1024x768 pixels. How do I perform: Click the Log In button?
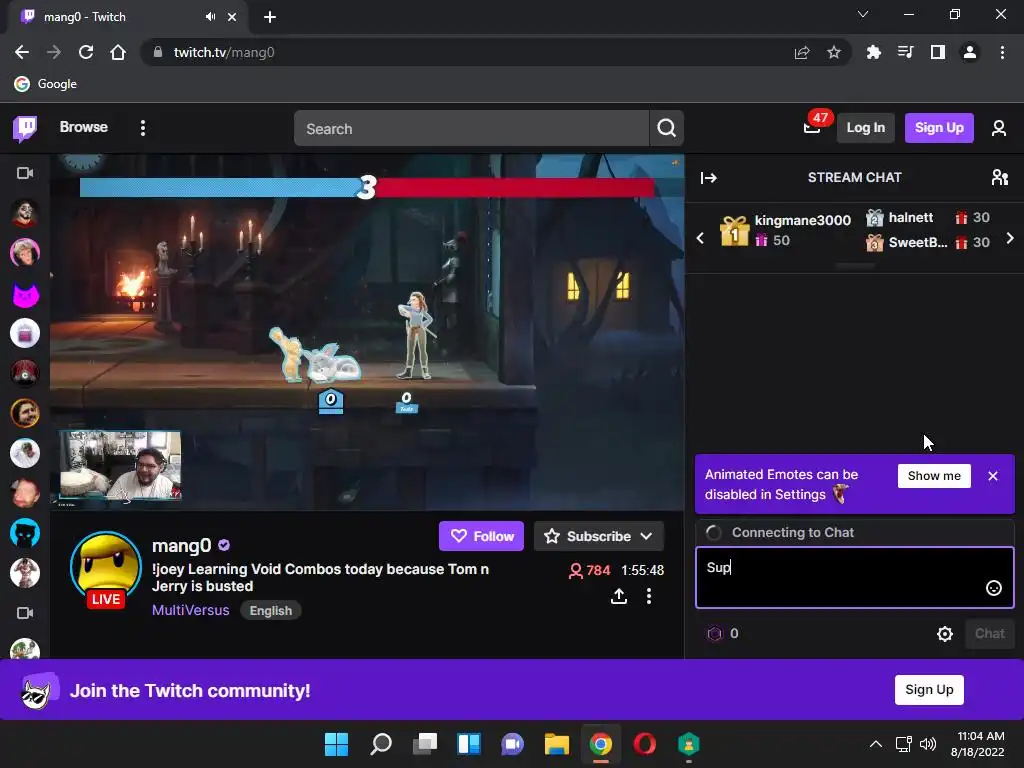pos(865,128)
